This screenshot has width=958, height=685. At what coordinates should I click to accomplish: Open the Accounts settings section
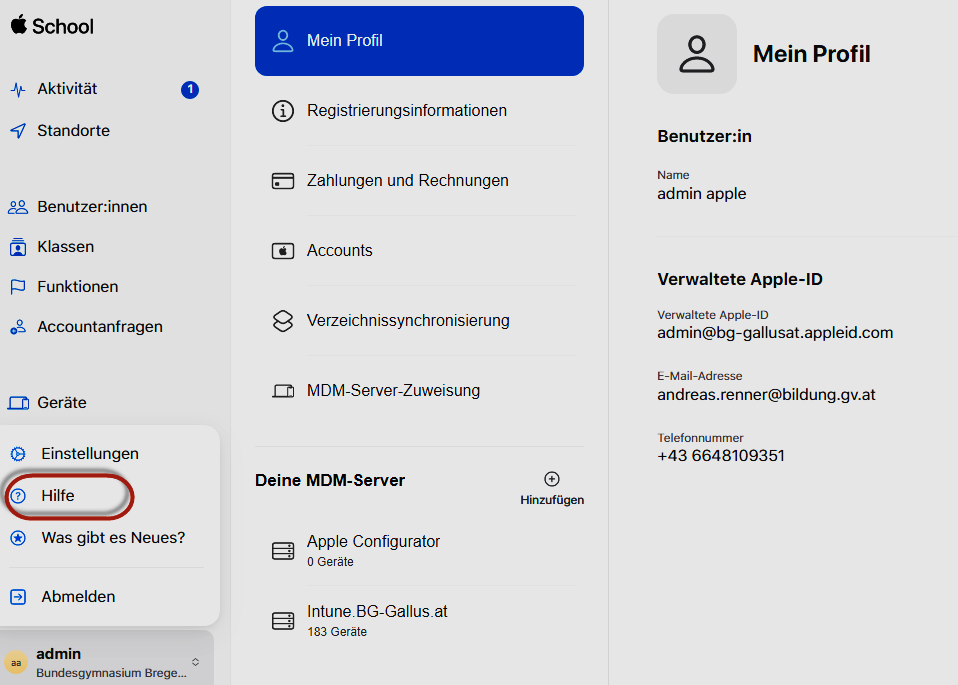[339, 251]
